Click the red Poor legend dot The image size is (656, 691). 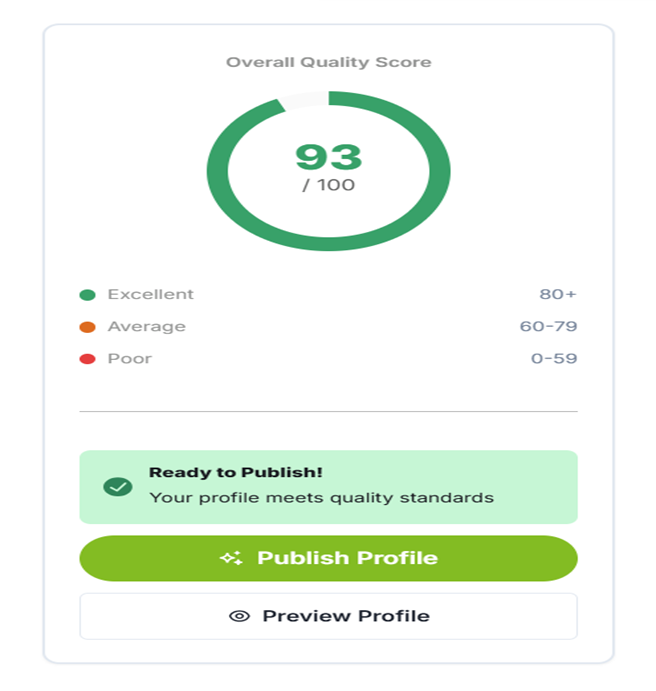(88, 359)
